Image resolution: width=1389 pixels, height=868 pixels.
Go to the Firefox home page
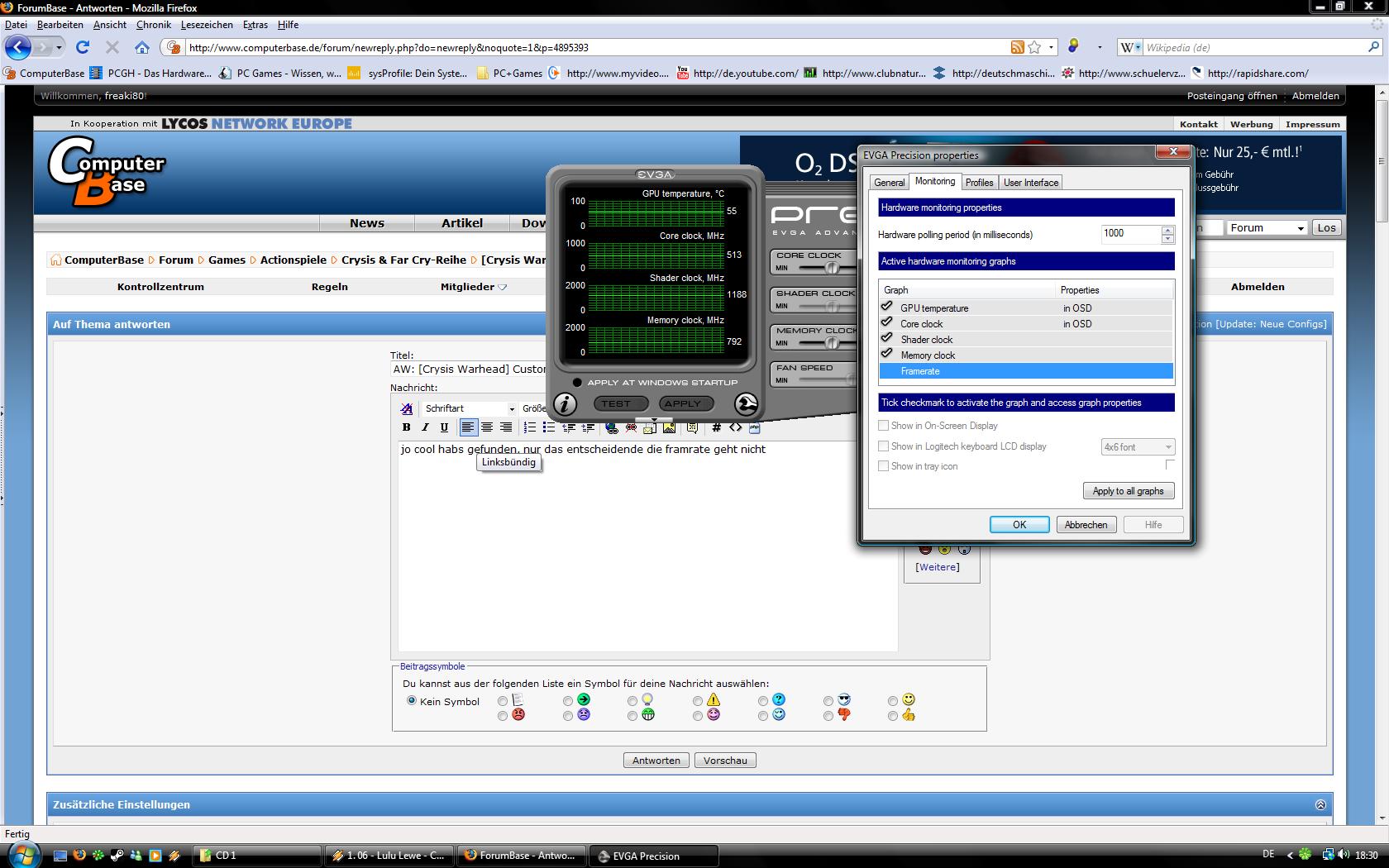pyautogui.click(x=141, y=47)
